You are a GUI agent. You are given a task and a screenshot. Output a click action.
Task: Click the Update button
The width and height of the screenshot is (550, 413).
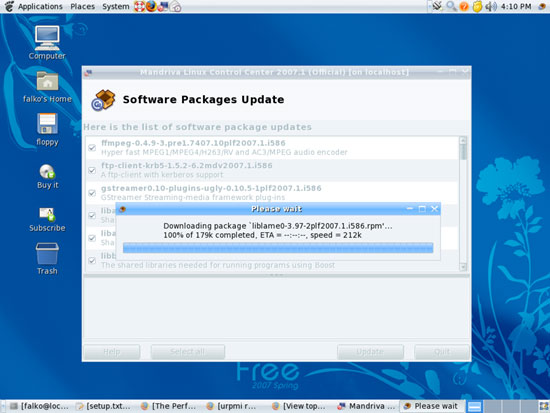pos(370,352)
